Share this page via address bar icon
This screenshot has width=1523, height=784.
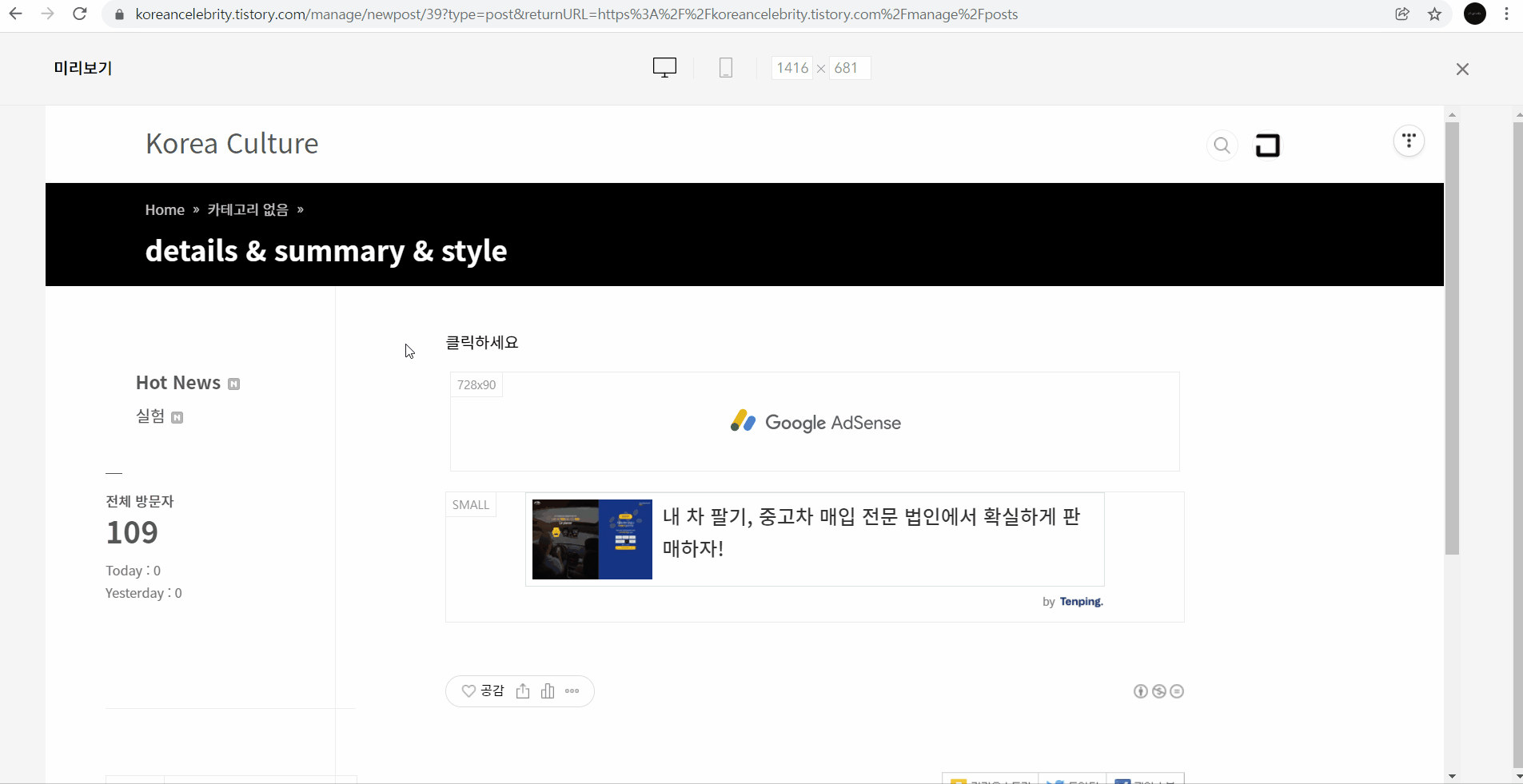tap(1402, 14)
